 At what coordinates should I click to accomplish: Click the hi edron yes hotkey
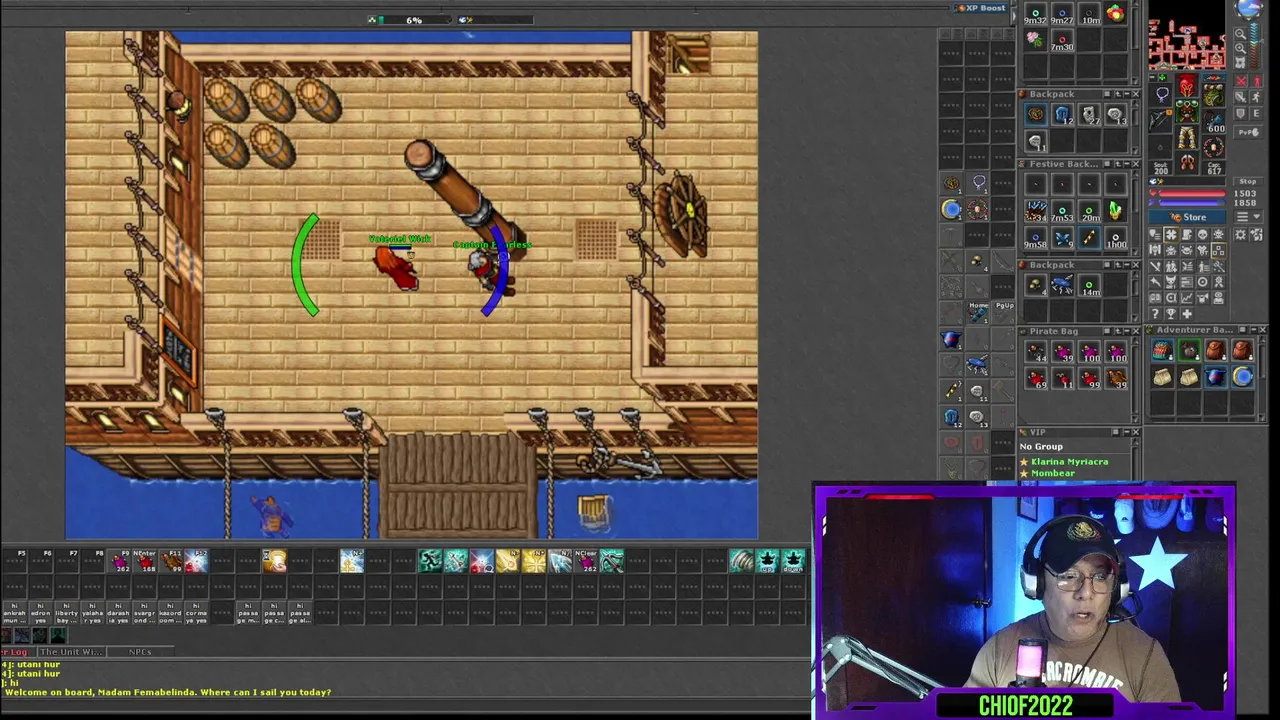[x=41, y=613]
